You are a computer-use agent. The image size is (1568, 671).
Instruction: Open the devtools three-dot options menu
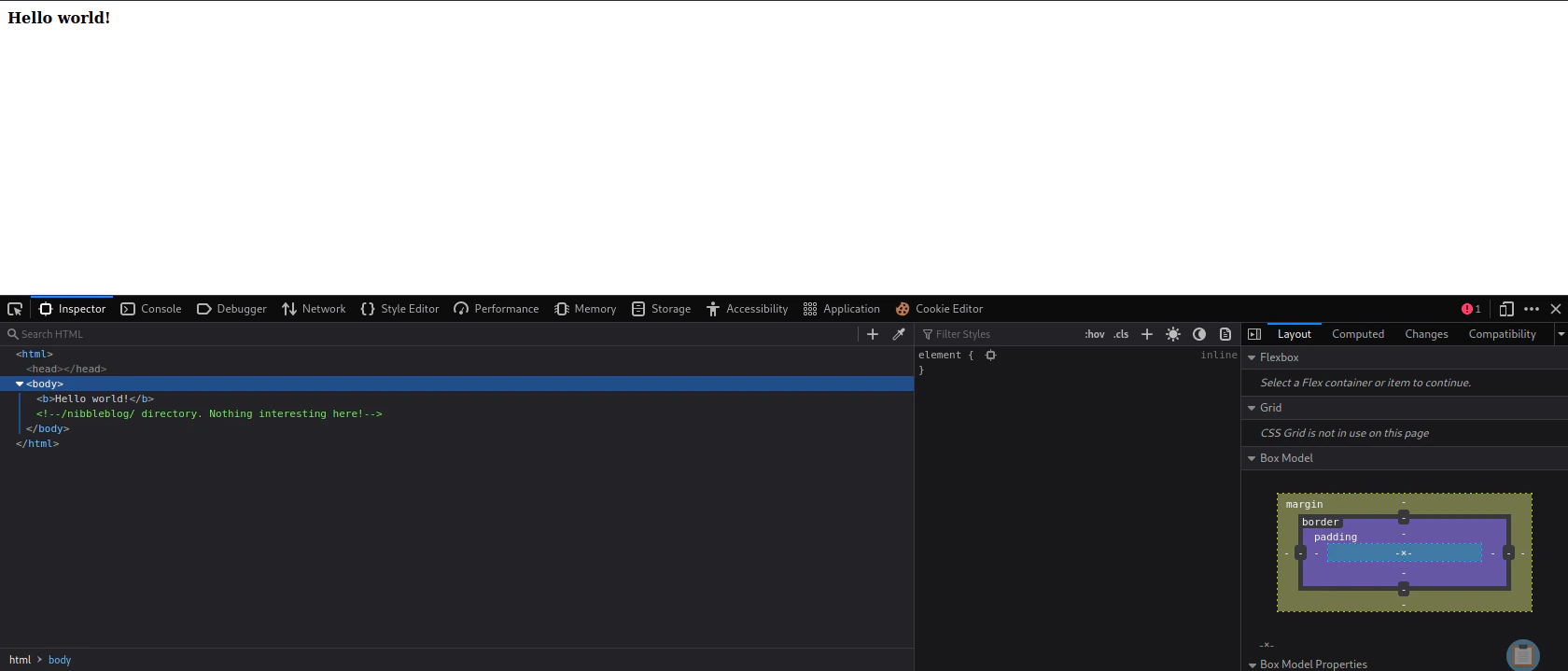click(1532, 309)
